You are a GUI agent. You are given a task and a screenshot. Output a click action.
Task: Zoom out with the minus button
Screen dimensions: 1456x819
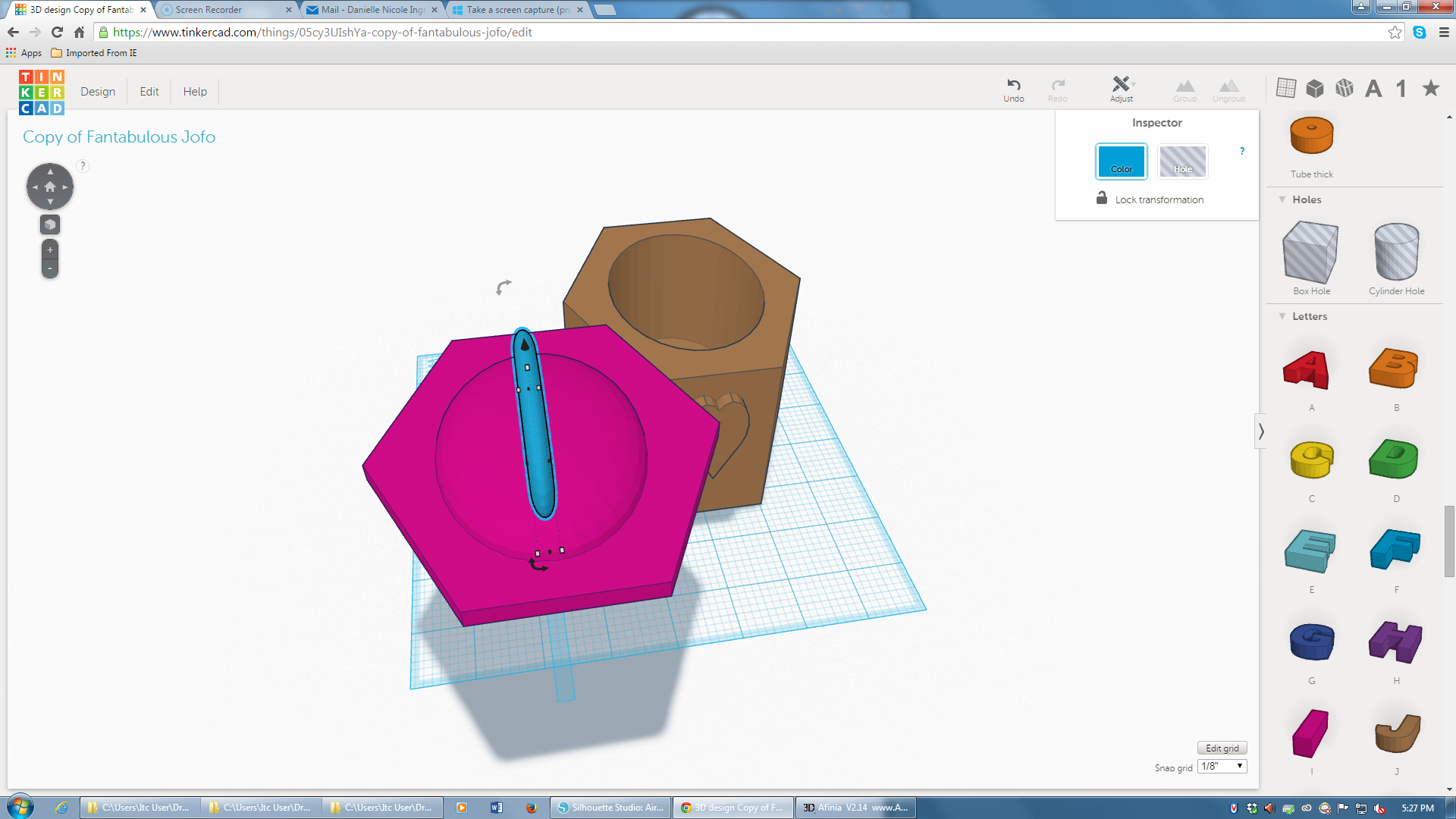pos(50,268)
